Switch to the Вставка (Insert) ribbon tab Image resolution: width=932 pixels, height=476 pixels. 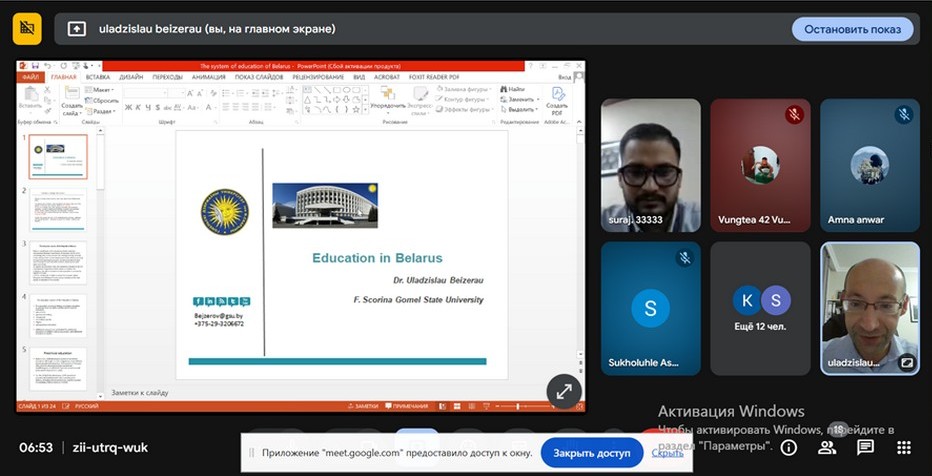coord(98,77)
